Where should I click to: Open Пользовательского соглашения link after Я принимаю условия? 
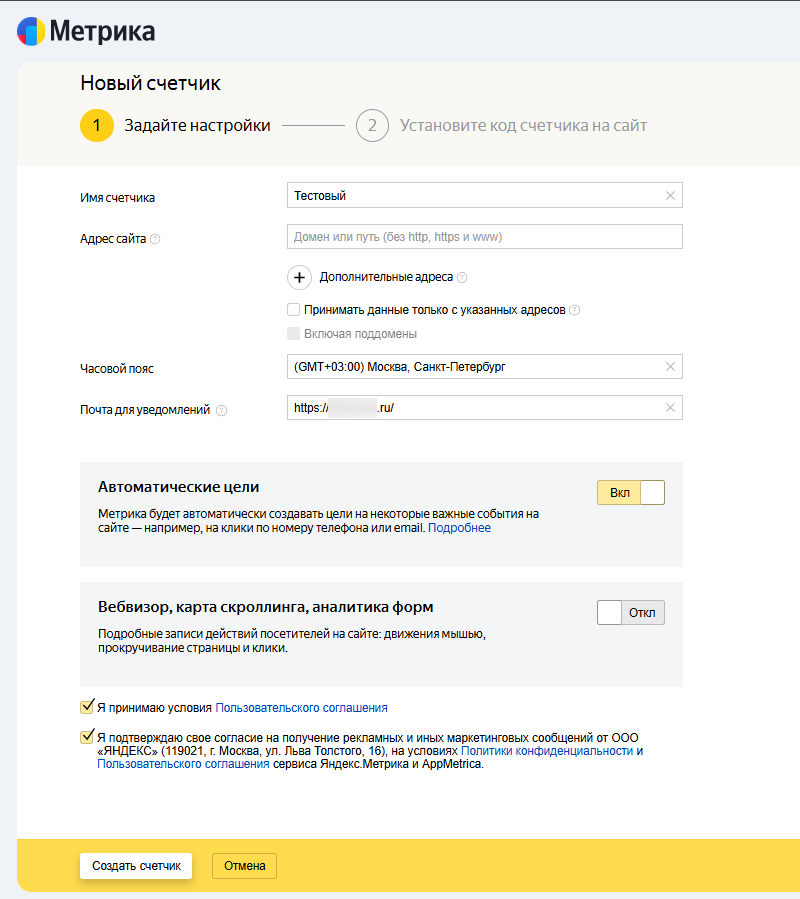click(302, 708)
